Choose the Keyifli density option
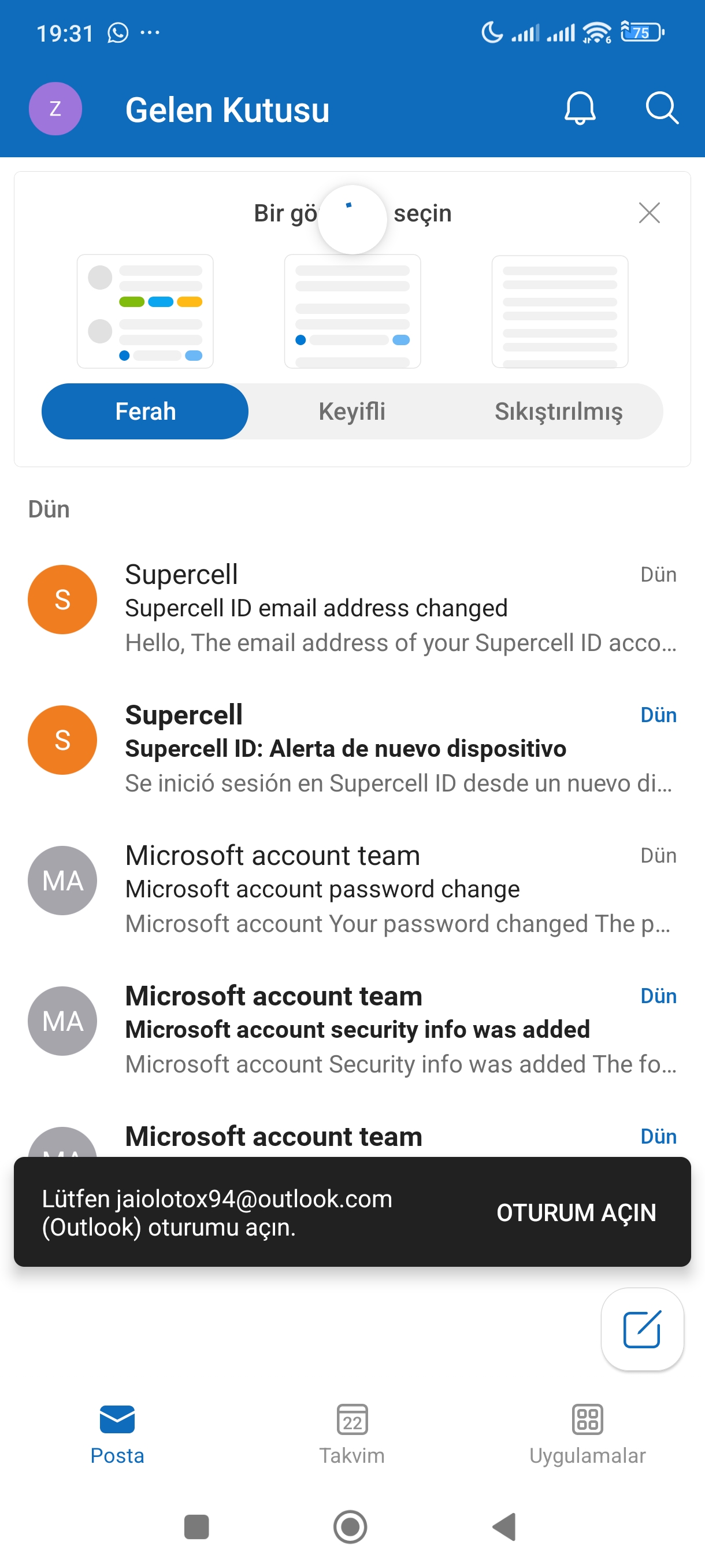 tap(352, 412)
